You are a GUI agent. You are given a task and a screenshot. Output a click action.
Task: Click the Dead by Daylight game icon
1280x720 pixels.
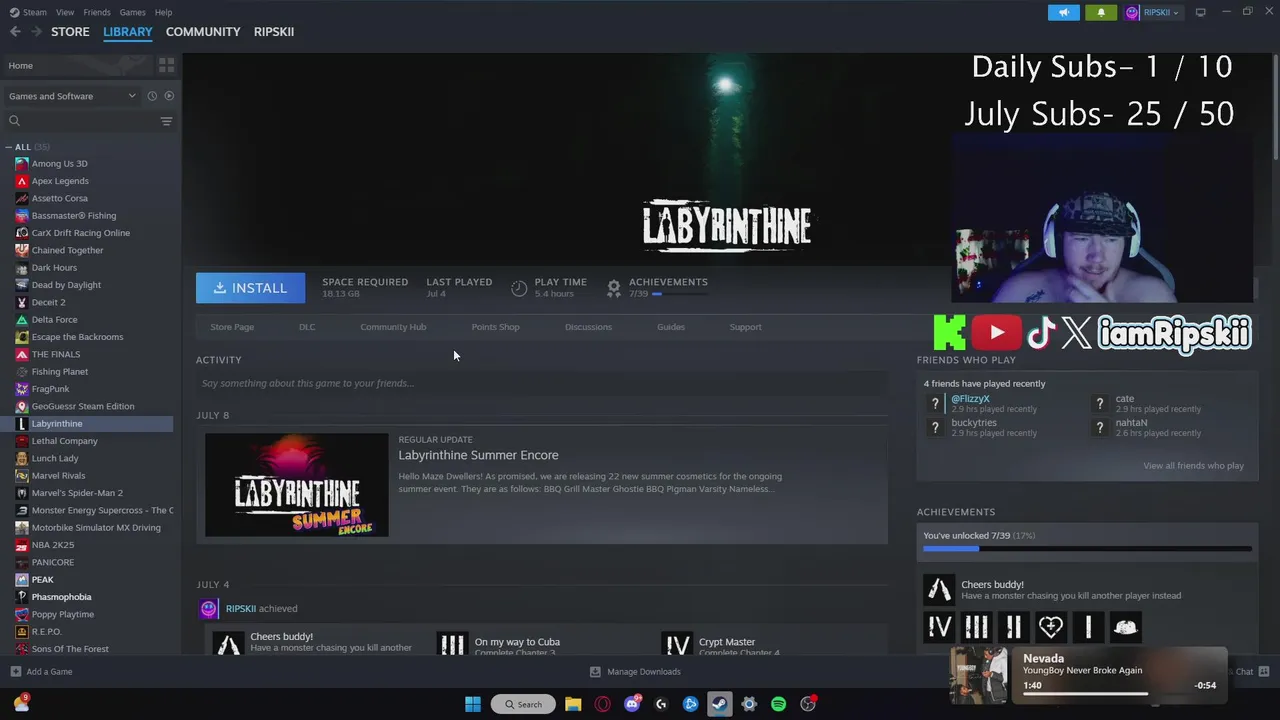pyautogui.click(x=22, y=285)
